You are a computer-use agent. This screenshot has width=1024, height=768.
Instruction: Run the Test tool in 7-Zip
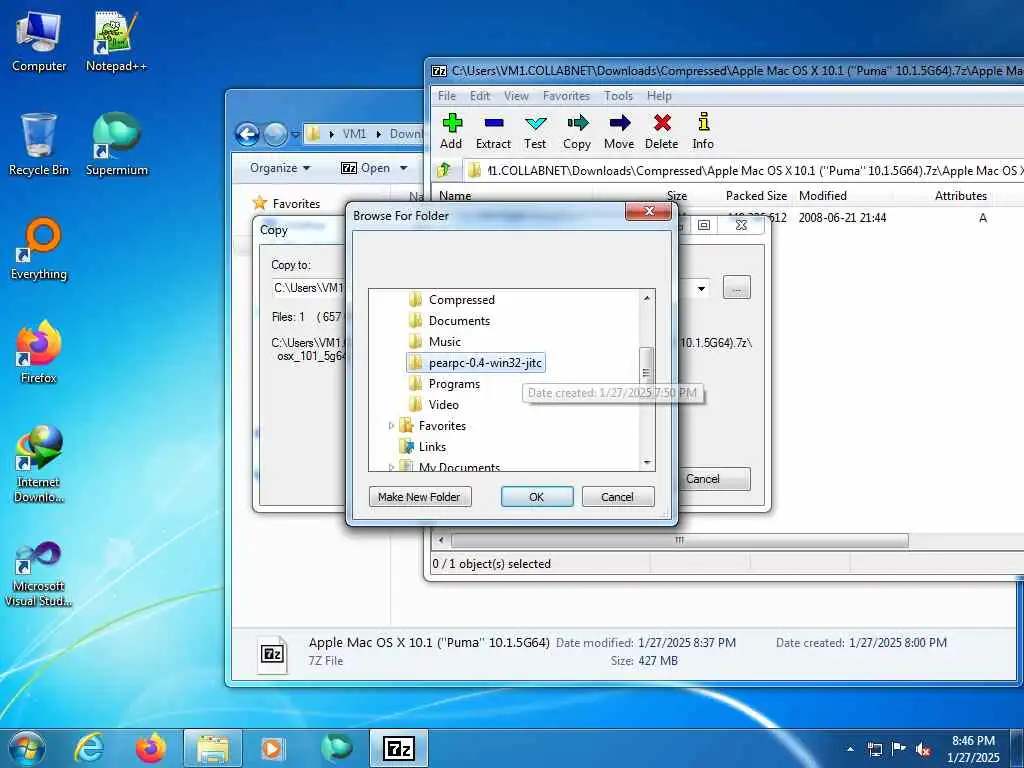pos(535,131)
